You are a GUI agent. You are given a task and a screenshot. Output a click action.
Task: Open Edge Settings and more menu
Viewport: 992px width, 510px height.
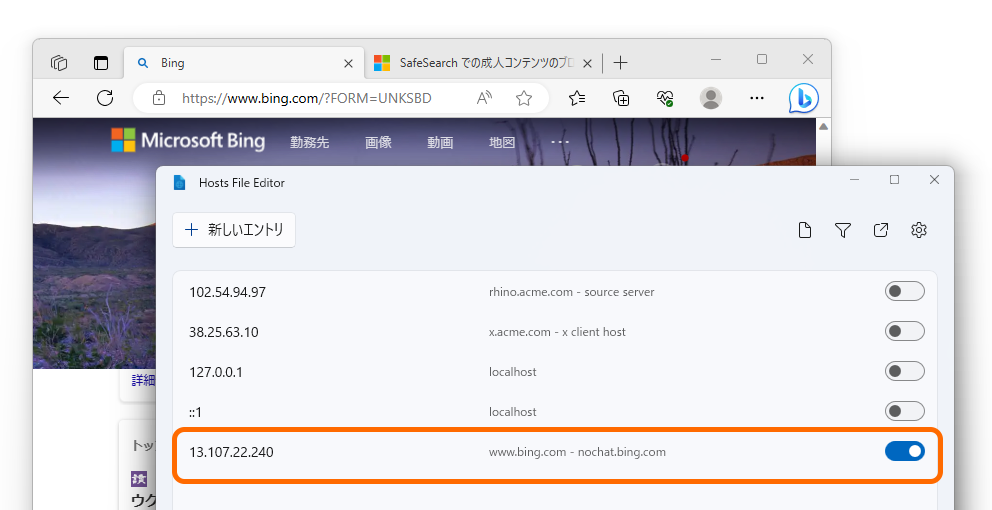coord(757,98)
